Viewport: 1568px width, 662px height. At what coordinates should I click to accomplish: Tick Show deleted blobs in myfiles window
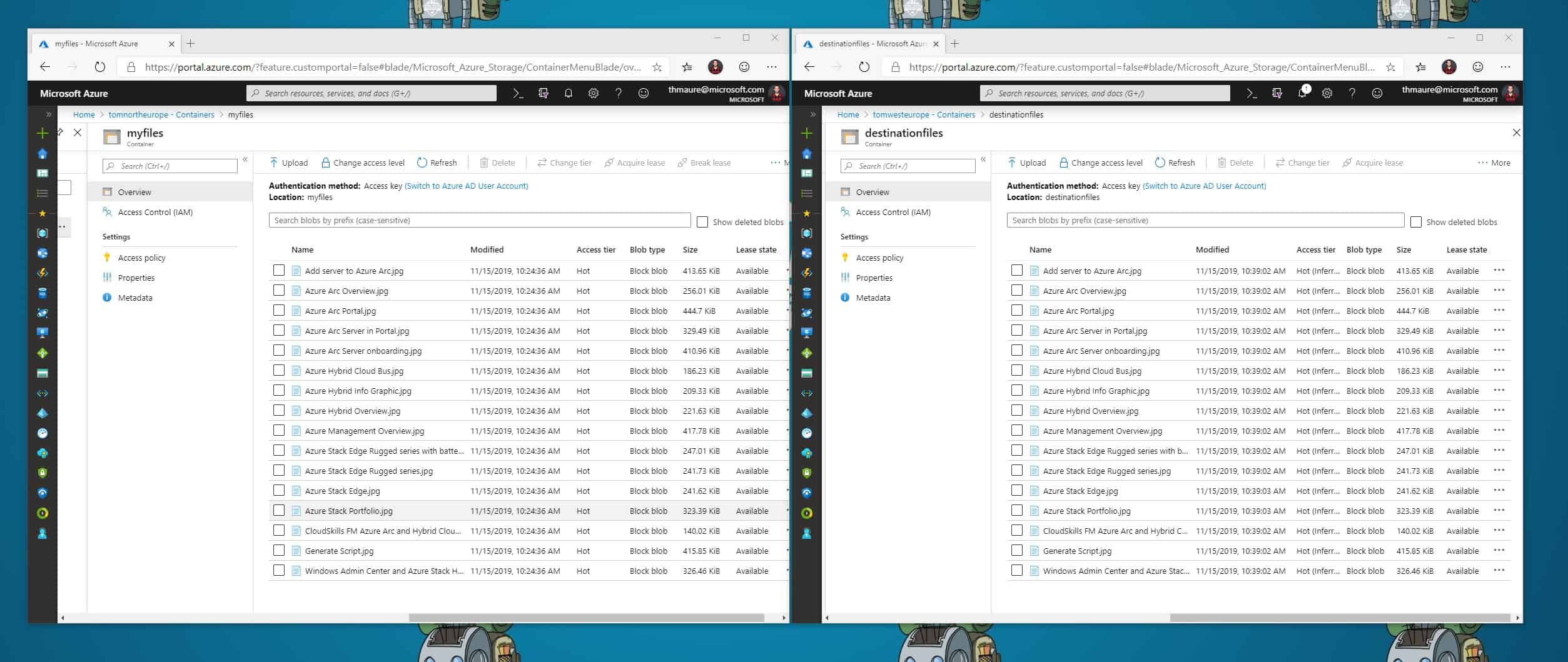pos(702,222)
